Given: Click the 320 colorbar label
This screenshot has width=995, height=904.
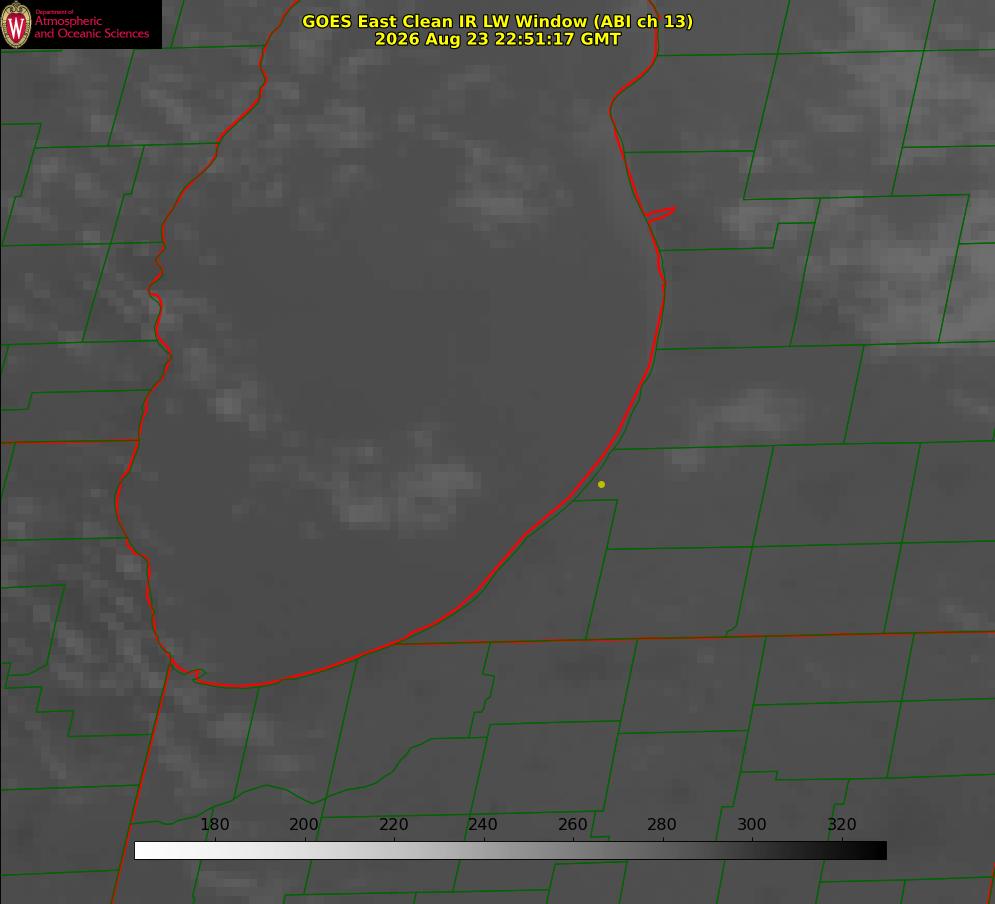Looking at the screenshot, I should coord(841,824).
